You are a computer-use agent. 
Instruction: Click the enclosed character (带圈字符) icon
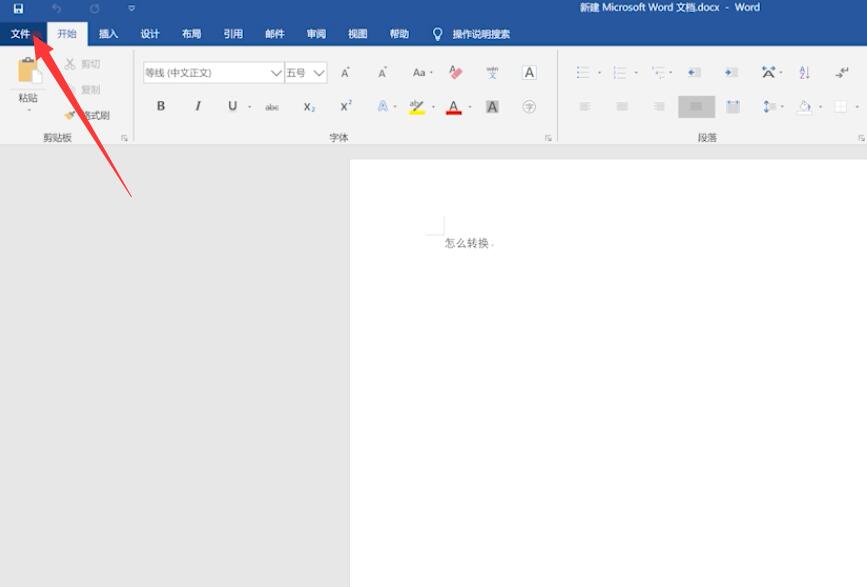tap(529, 107)
